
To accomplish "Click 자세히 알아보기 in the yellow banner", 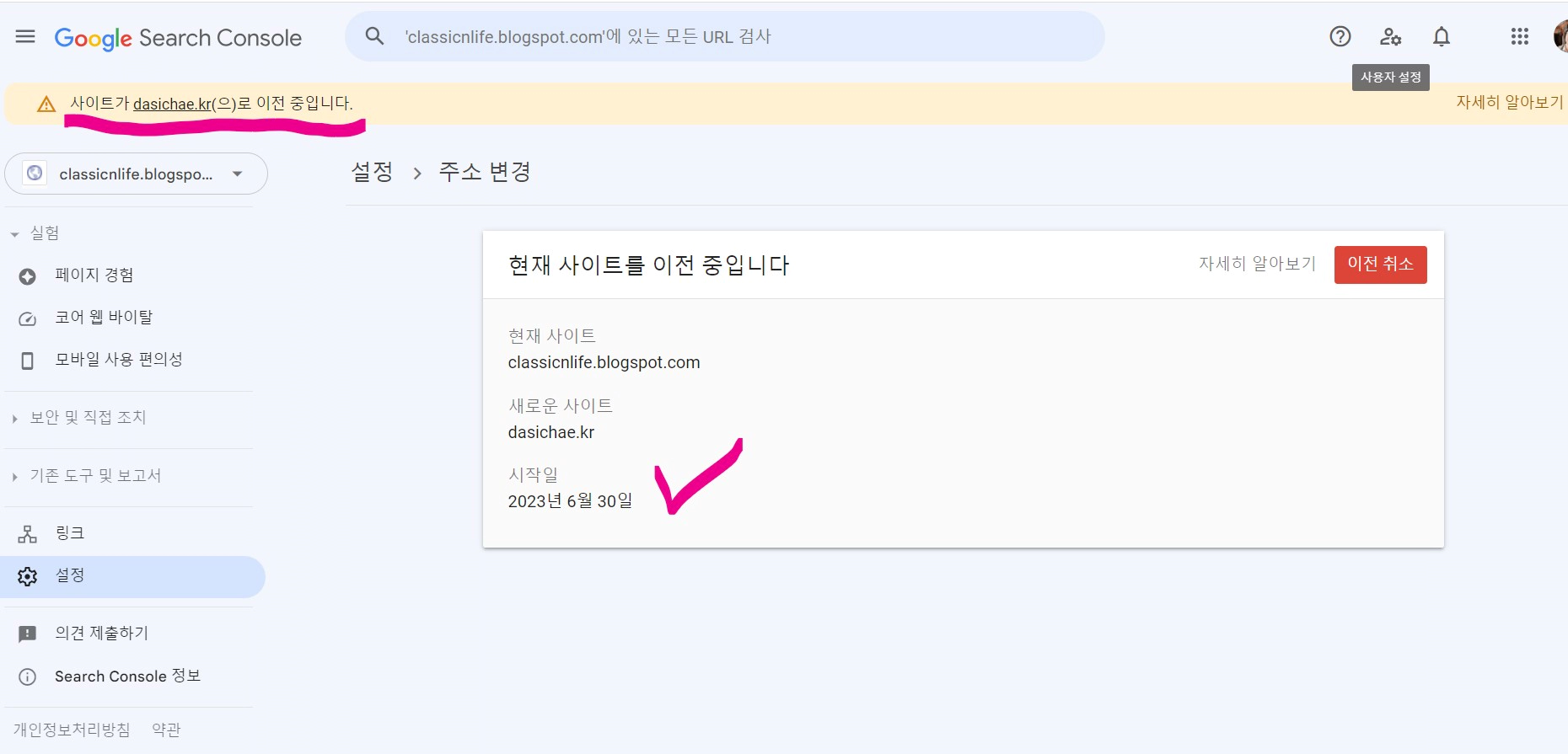I will click(1509, 102).
